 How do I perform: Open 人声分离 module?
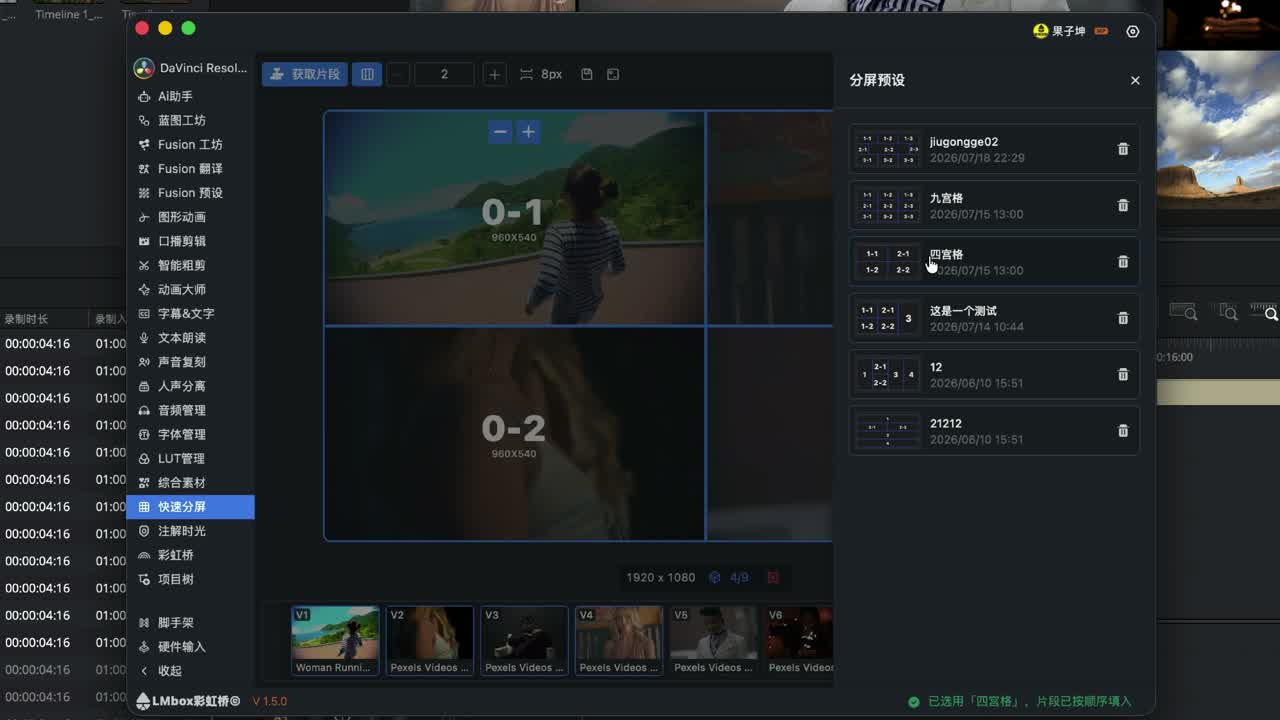190,386
